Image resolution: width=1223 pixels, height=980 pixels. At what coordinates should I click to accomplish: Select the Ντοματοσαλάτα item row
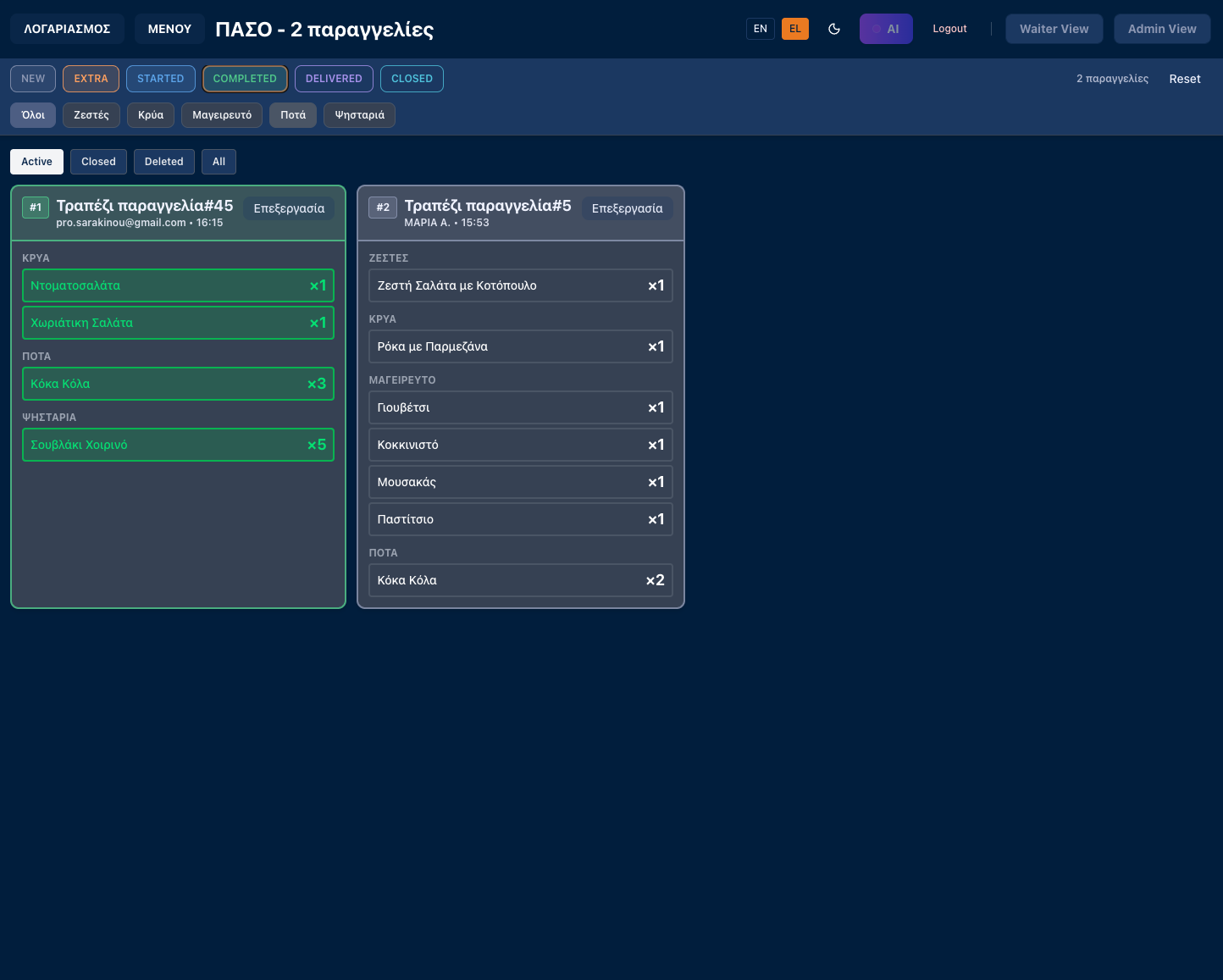tap(178, 285)
